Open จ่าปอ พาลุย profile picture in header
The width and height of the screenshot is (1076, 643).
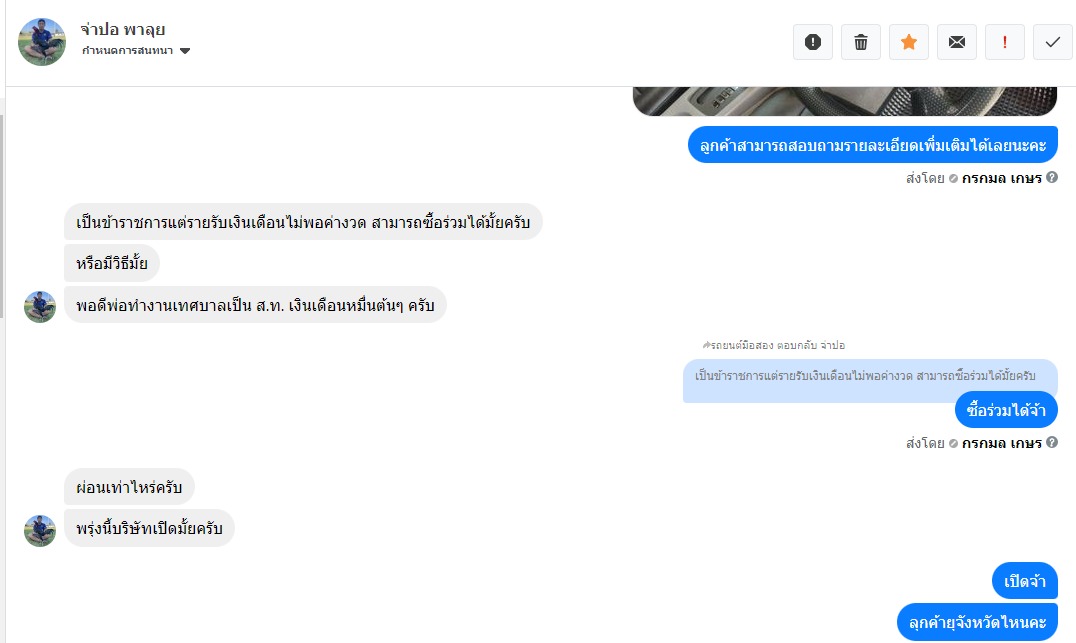tap(42, 42)
